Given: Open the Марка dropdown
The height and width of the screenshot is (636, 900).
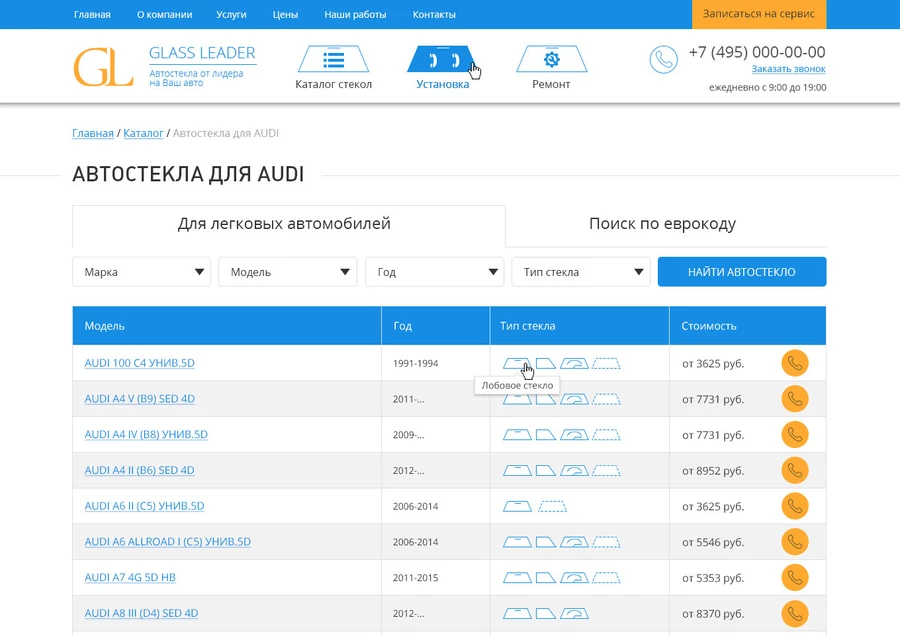Looking at the screenshot, I should [141, 272].
